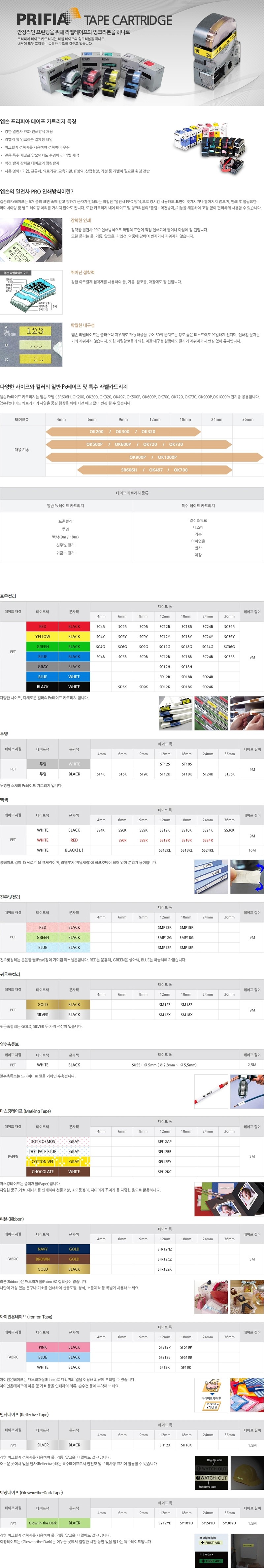Click the RED tape color swatch in standard colors
This screenshot has width=264, height=1568.
tap(43, 626)
